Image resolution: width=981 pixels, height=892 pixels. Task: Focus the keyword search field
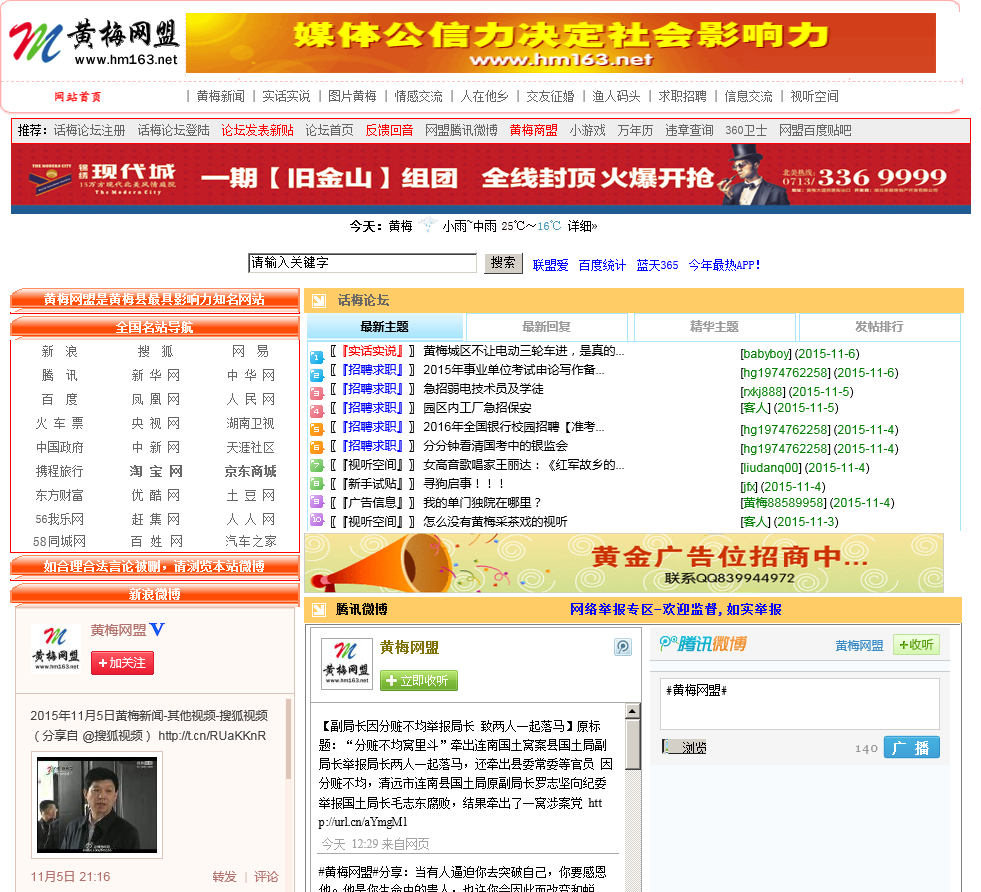362,263
